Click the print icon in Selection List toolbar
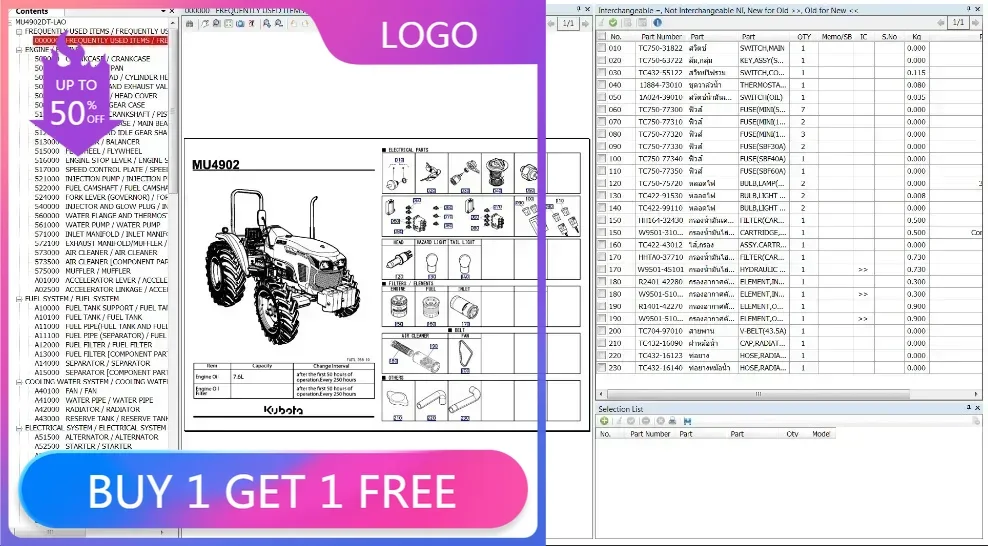This screenshot has width=988, height=546. point(672,421)
